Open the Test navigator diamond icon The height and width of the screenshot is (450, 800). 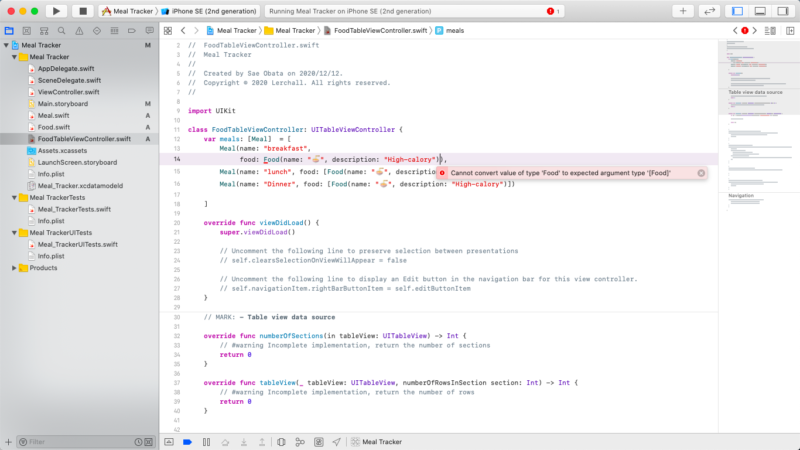[x=97, y=31]
